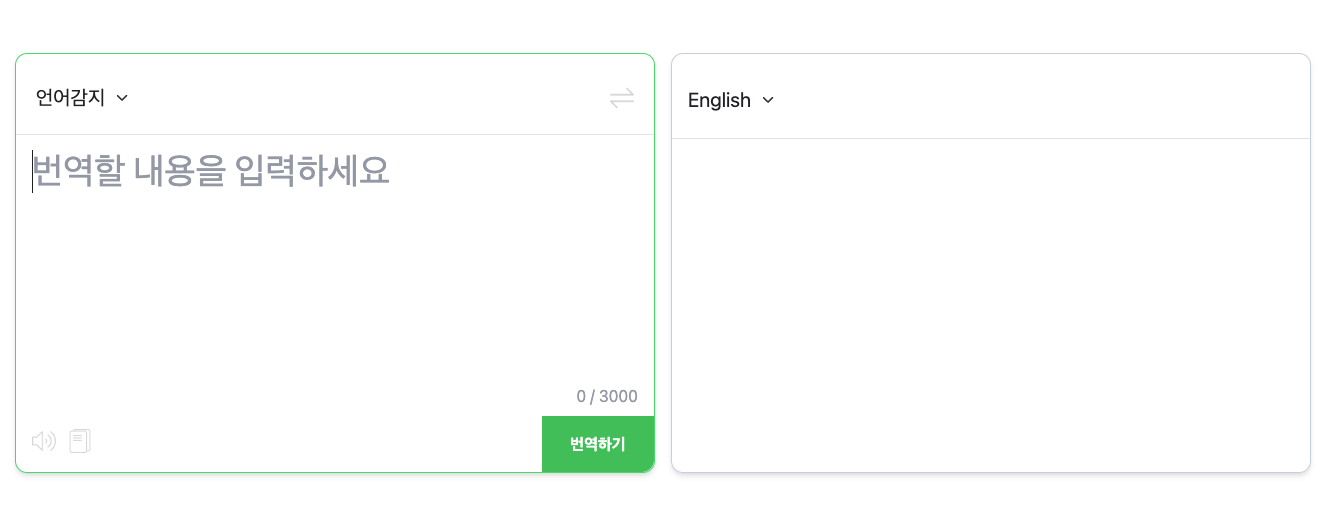Click the white margin between the two panels
Image resolution: width=1331 pixels, height=516 pixels.
coord(663,262)
